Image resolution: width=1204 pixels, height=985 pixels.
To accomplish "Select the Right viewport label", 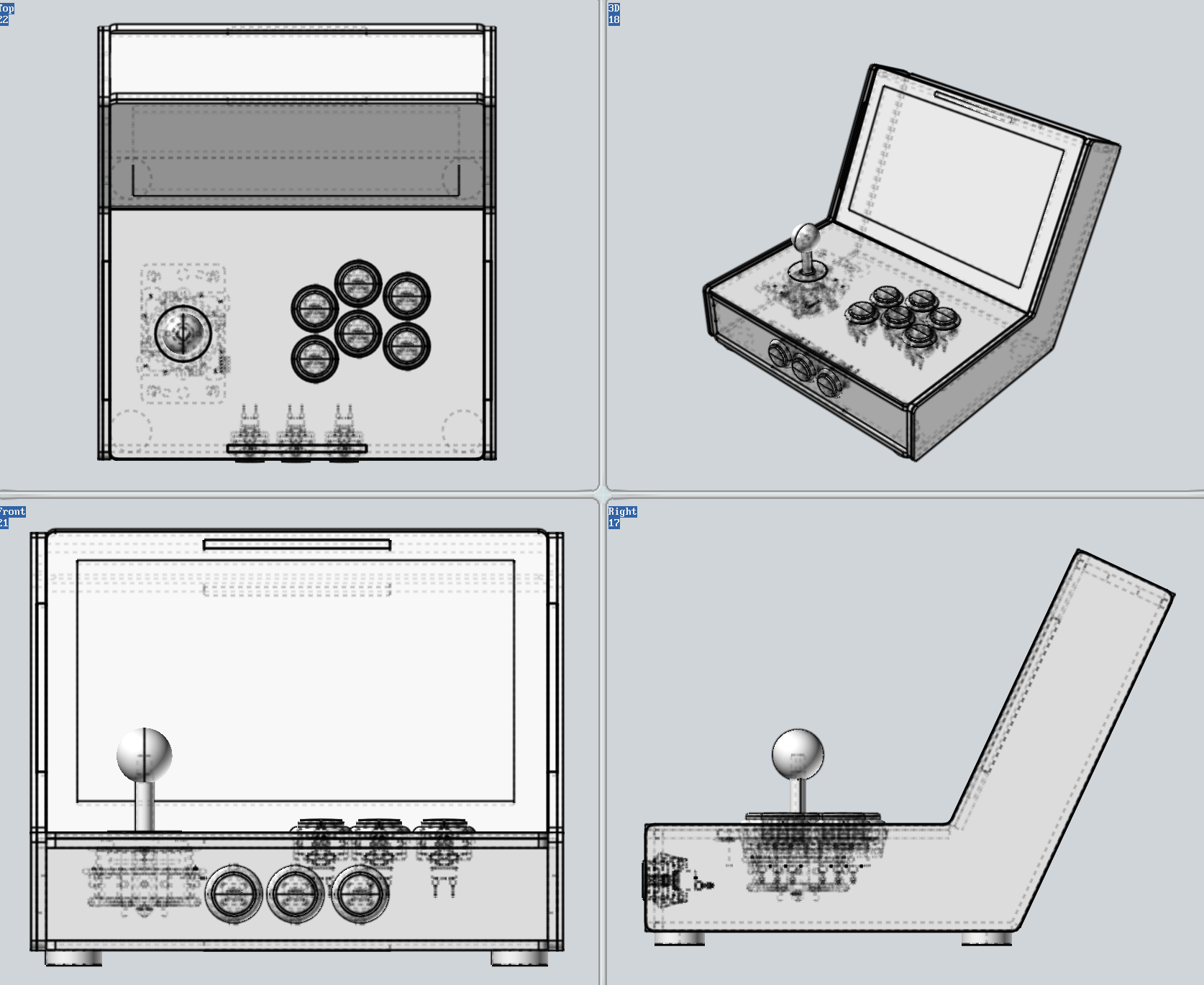I will tap(622, 512).
